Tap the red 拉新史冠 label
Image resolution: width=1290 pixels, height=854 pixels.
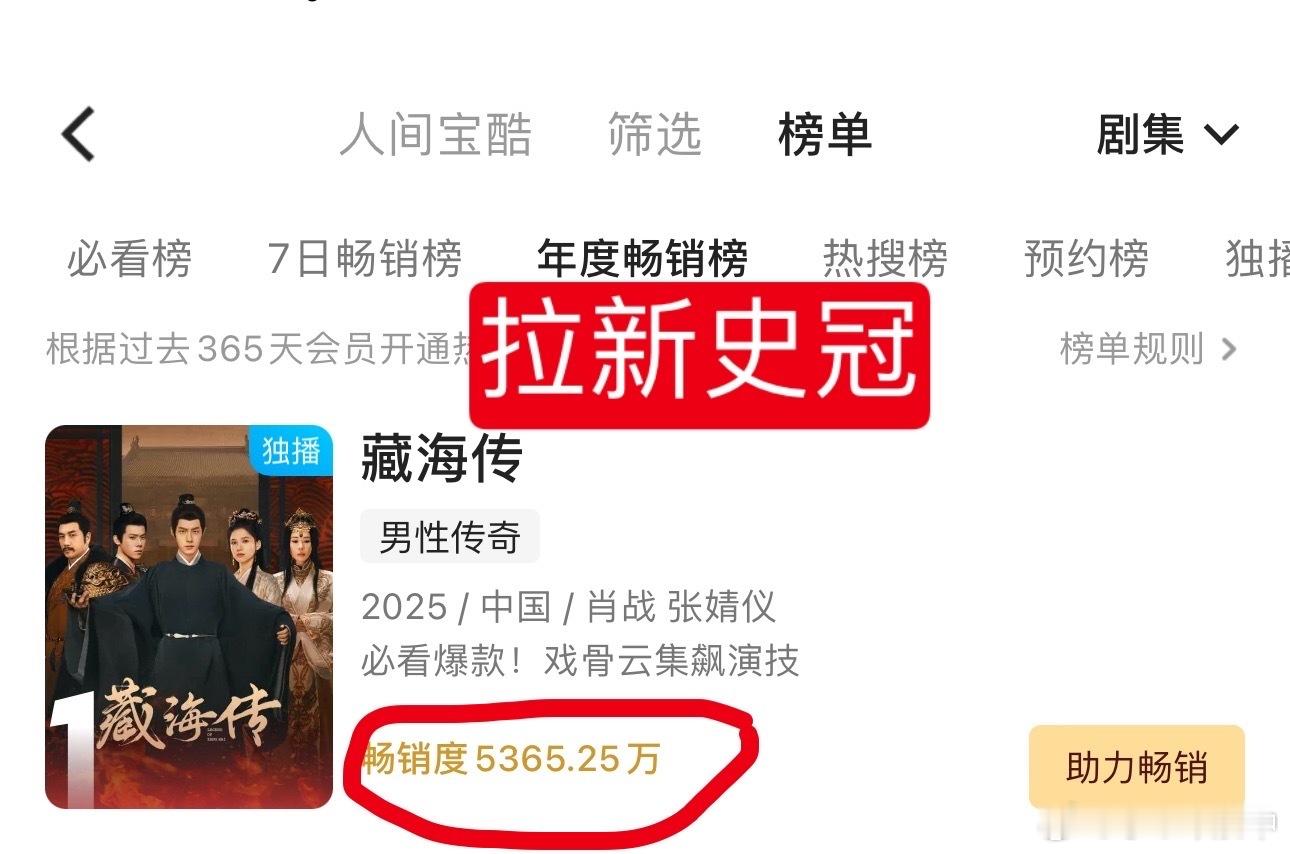click(x=700, y=355)
